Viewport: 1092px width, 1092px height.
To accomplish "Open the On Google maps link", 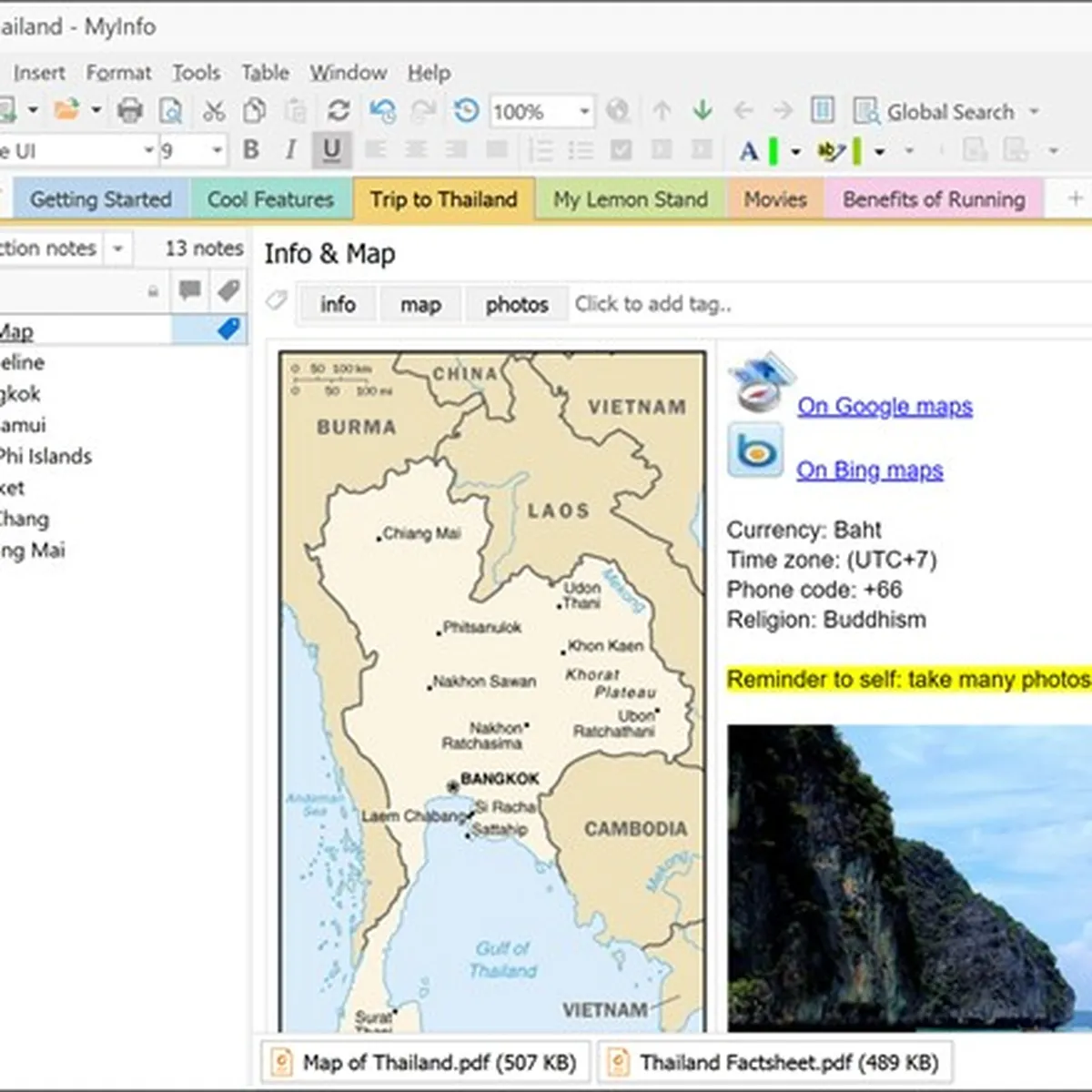I will [885, 406].
